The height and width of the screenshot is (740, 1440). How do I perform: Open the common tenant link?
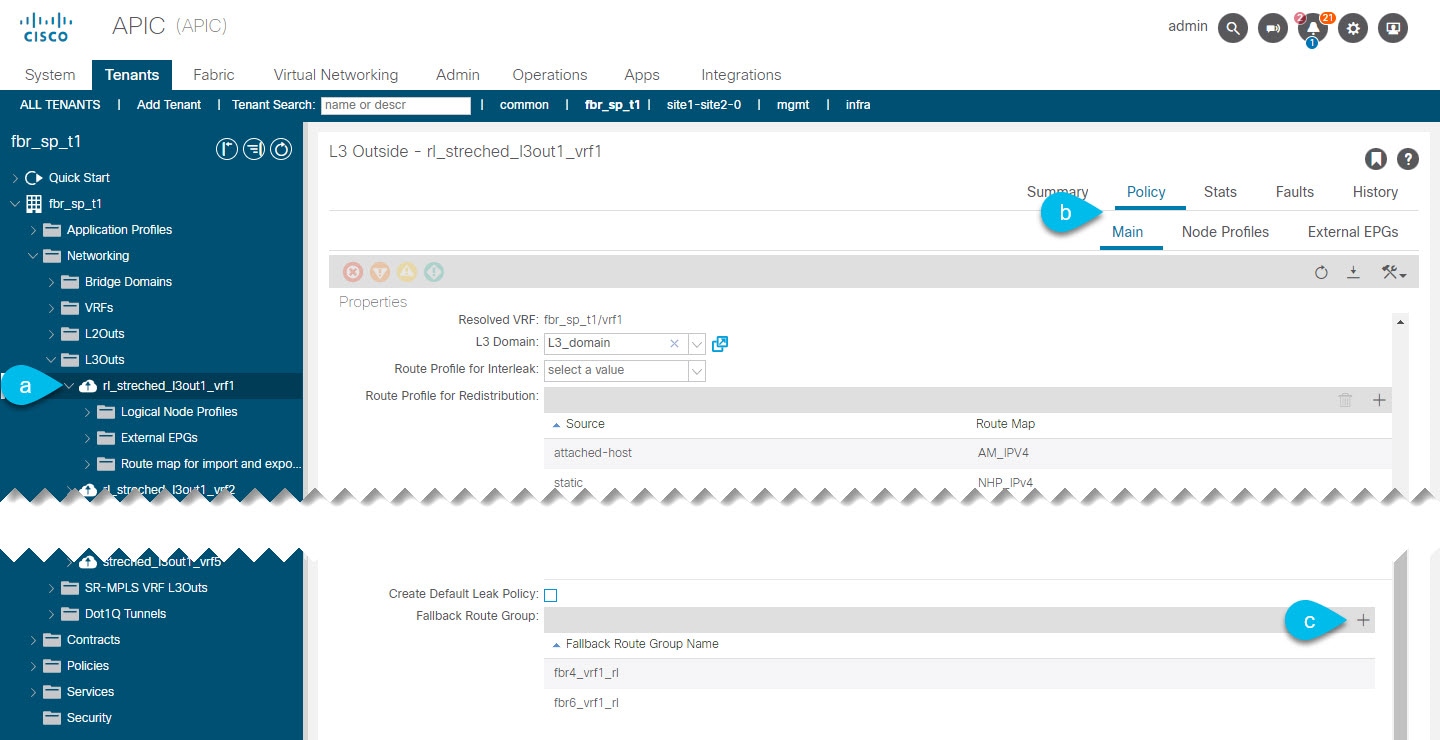pyautogui.click(x=524, y=105)
